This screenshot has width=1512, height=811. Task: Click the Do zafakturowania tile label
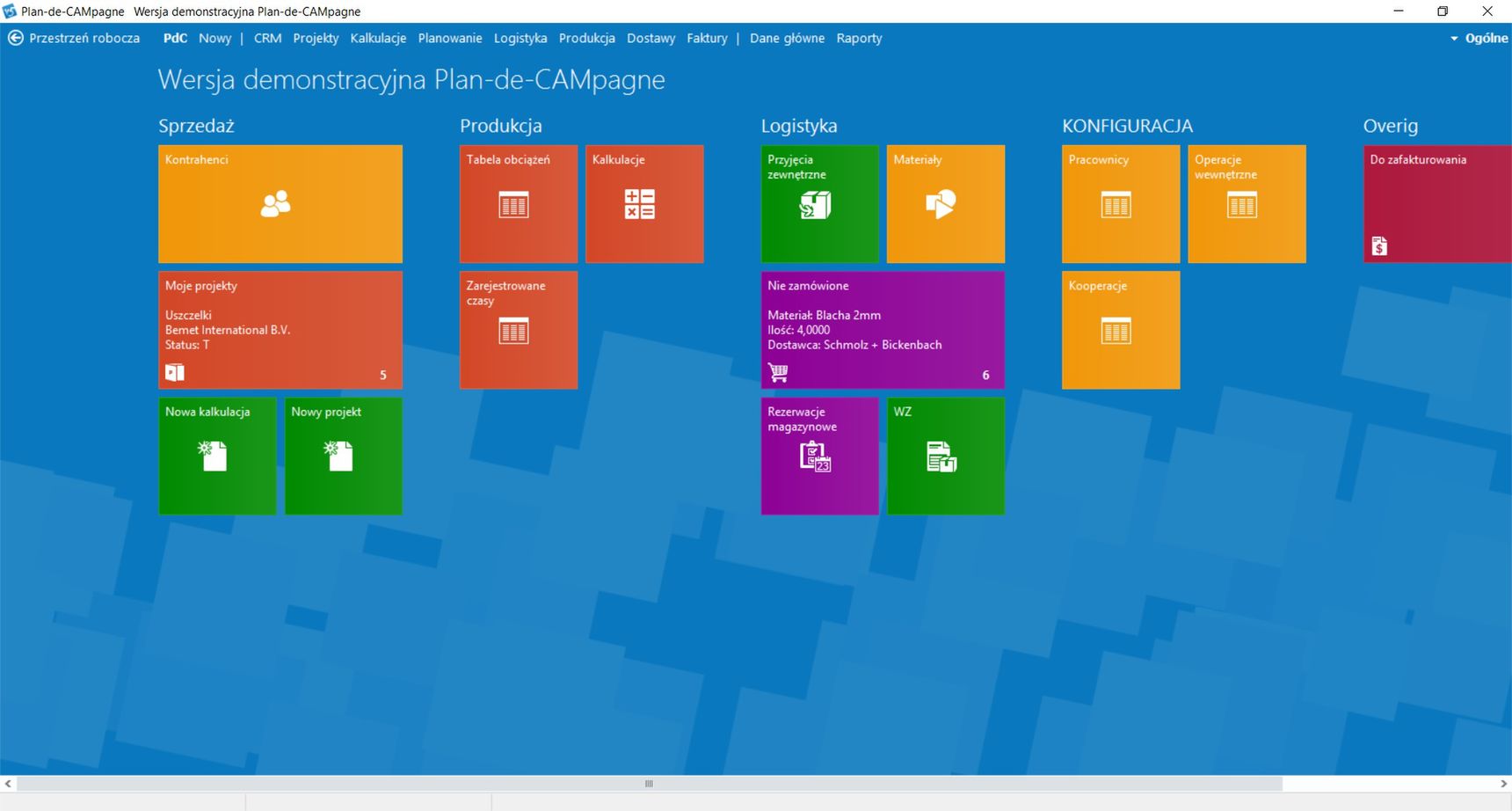[x=1418, y=159]
